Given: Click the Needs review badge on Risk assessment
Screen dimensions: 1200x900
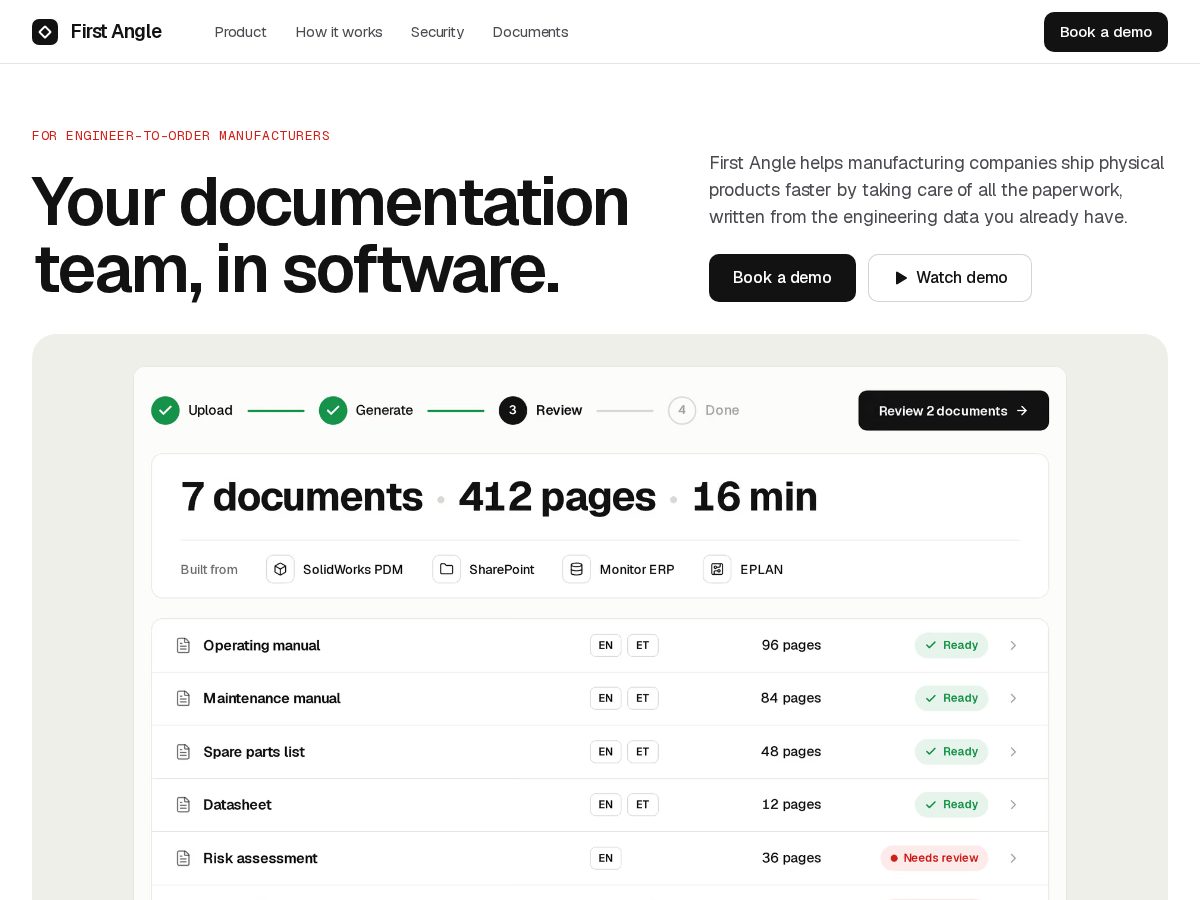Looking at the screenshot, I should (x=934, y=858).
